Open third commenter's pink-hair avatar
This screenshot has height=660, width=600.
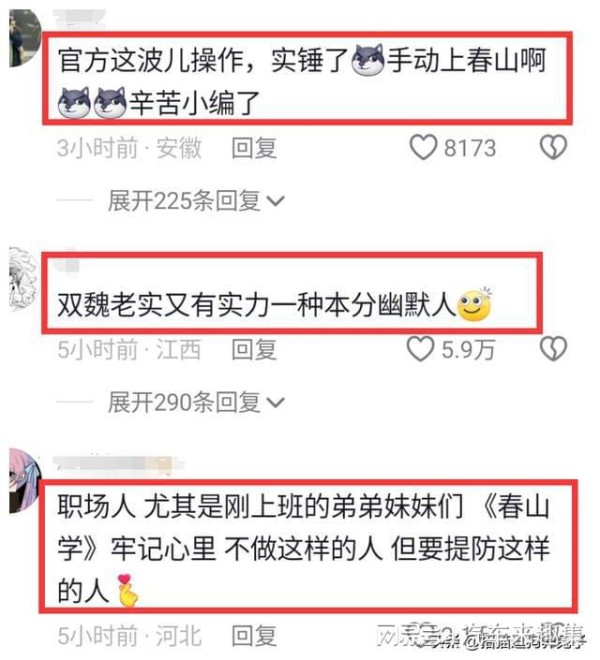point(25,481)
